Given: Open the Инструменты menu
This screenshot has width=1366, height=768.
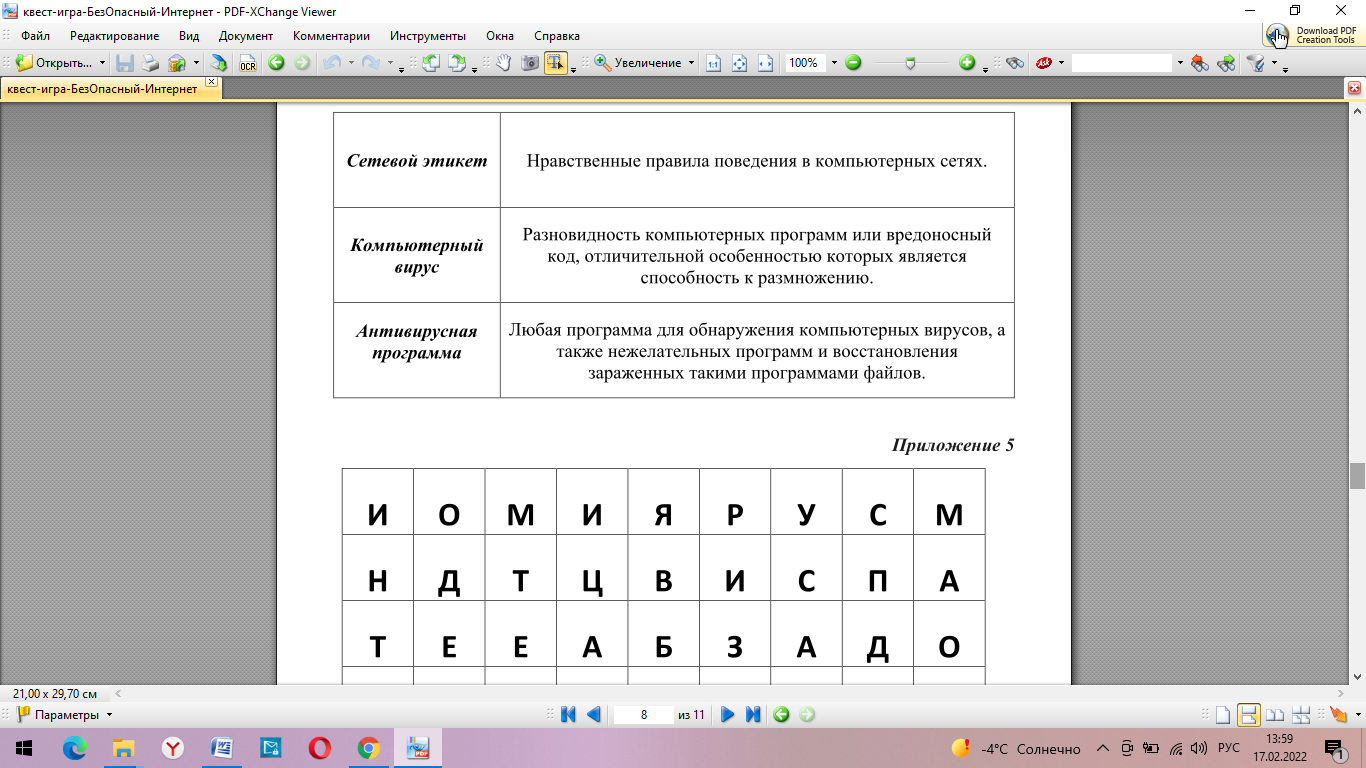Looking at the screenshot, I should click(x=427, y=36).
